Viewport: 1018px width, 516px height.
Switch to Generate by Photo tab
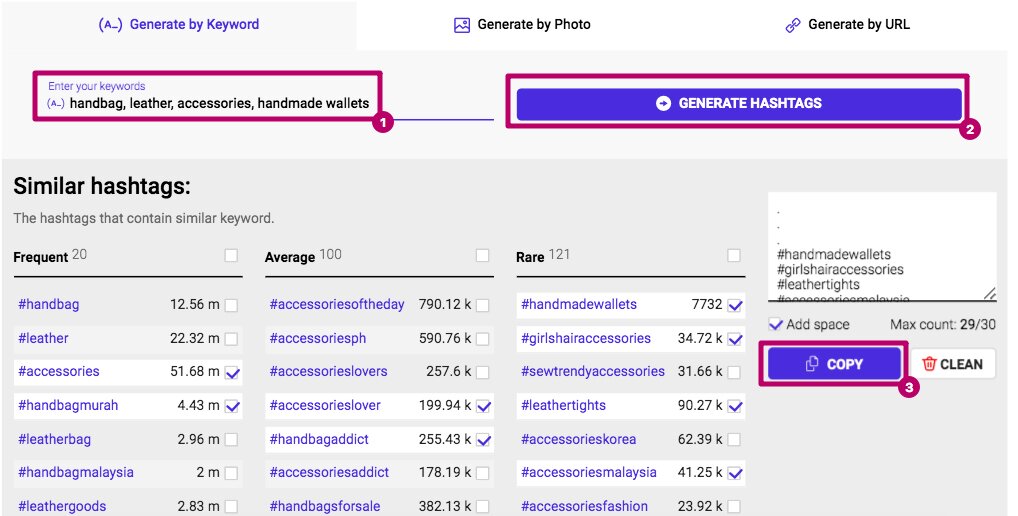(522, 25)
